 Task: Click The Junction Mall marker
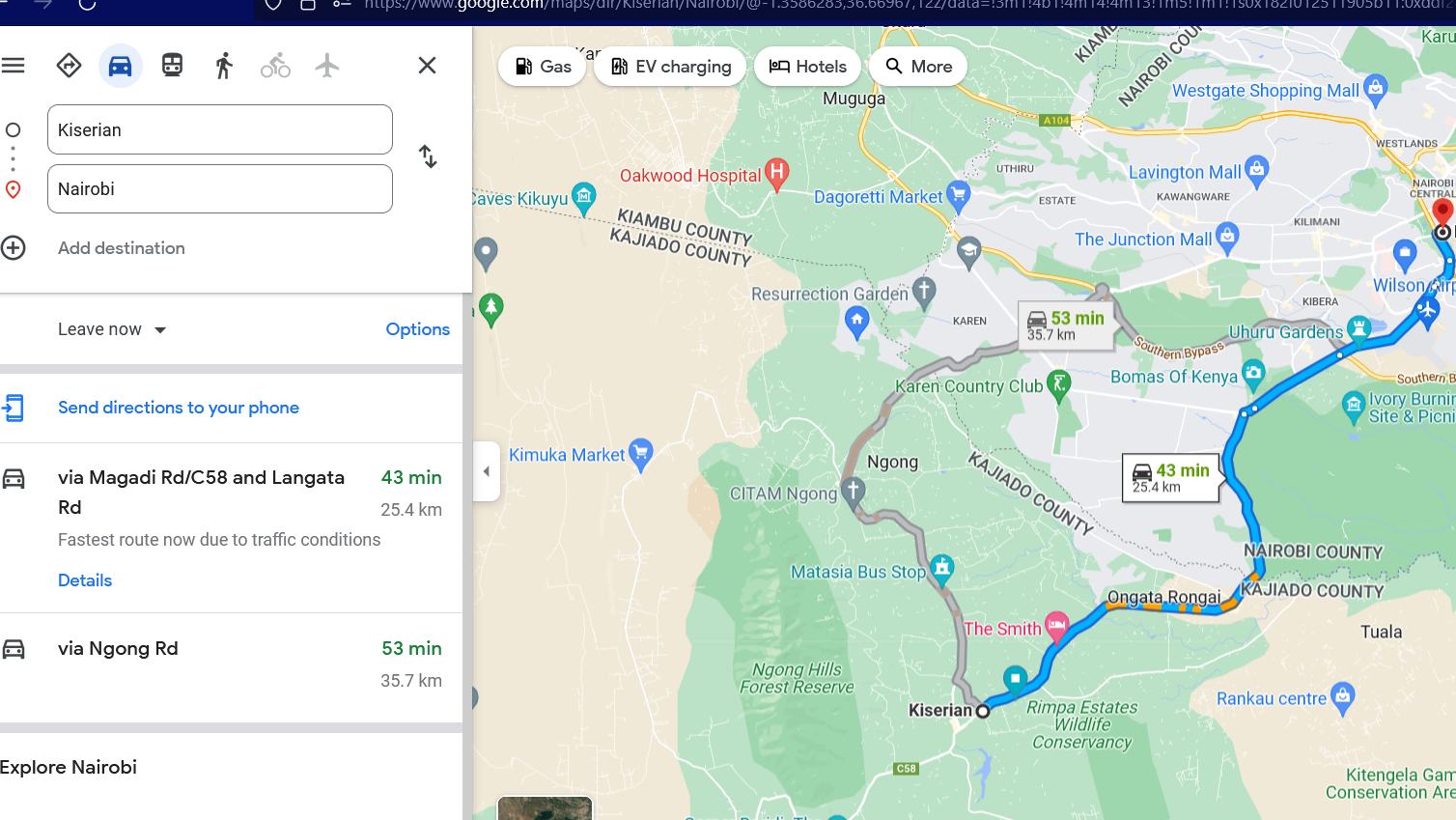click(1227, 238)
